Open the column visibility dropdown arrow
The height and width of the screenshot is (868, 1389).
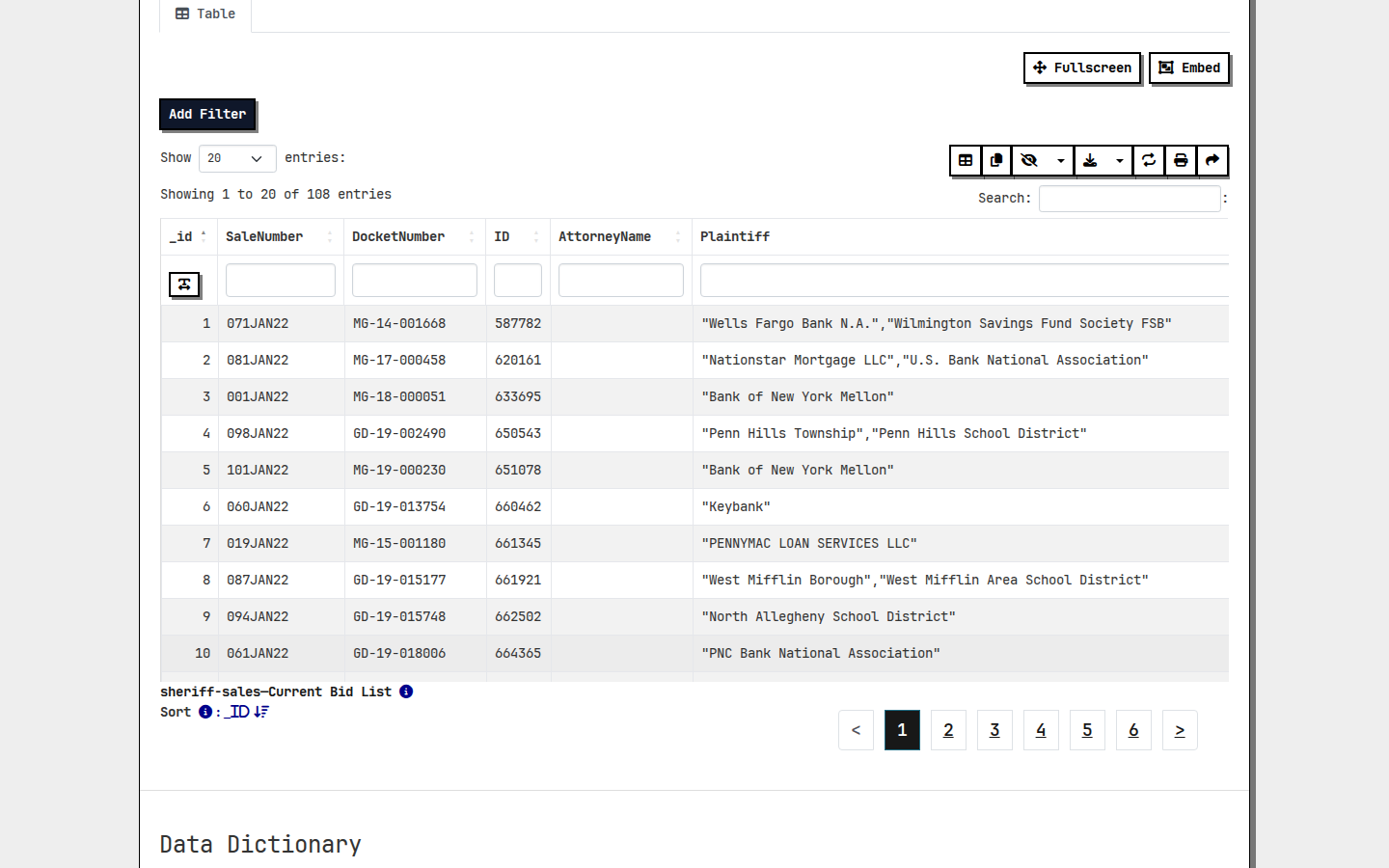tap(1060, 160)
